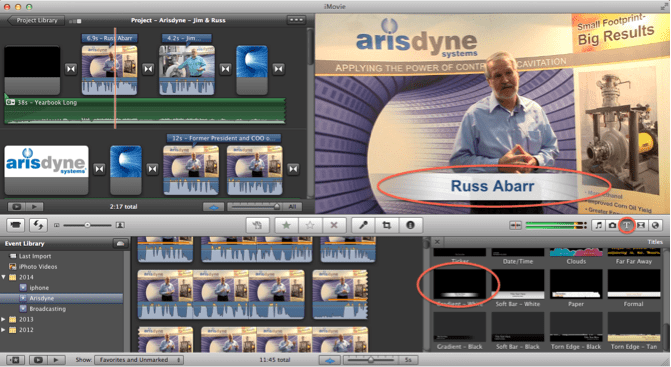
Task: Toggle the Event Library list visibility
Action: point(15,360)
